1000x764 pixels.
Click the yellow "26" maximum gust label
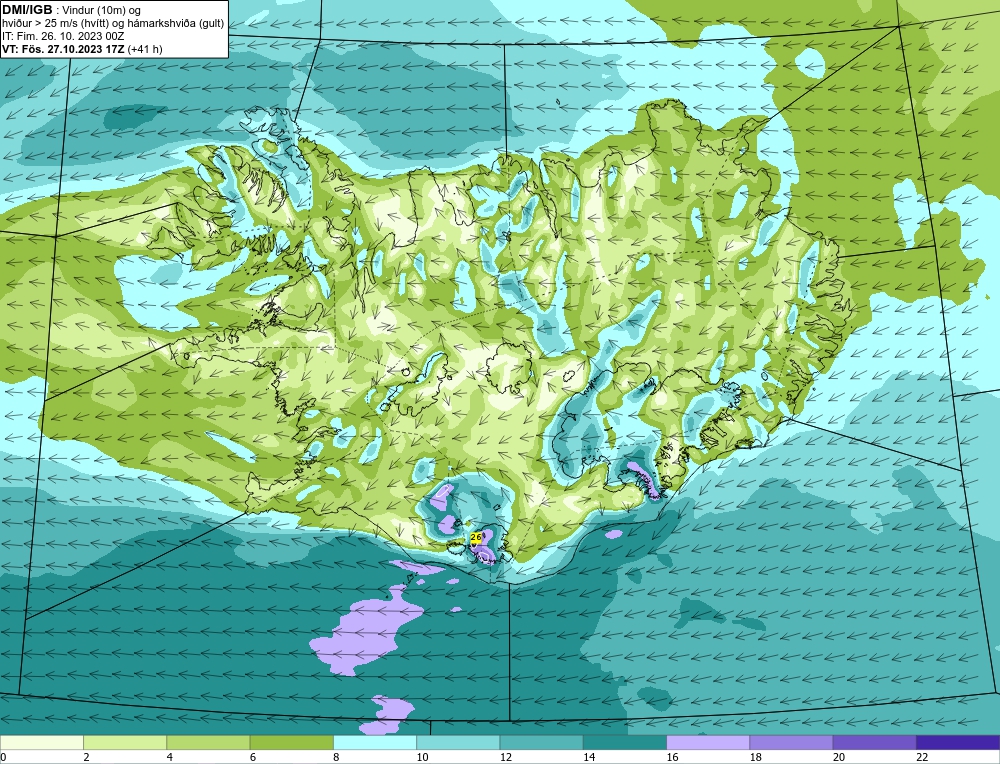(476, 538)
